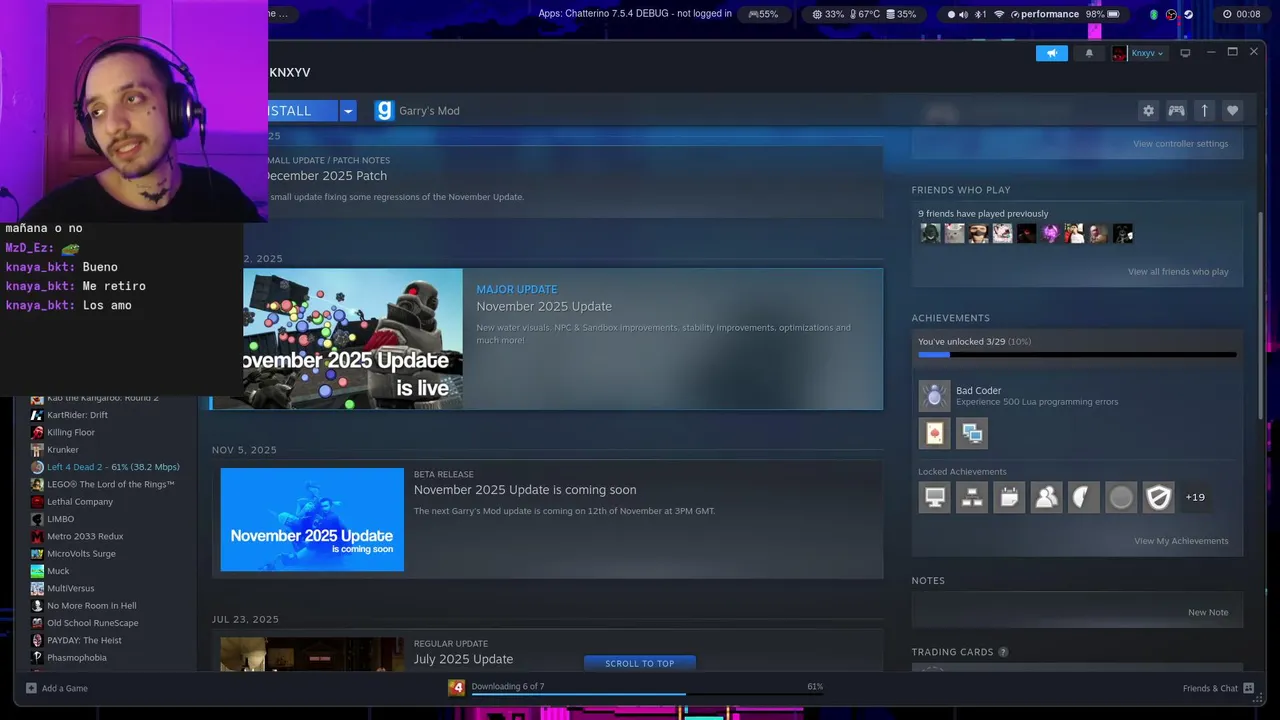The height and width of the screenshot is (720, 1280).
Task: Open the Bad Coder spider achievement icon
Action: (x=934, y=396)
